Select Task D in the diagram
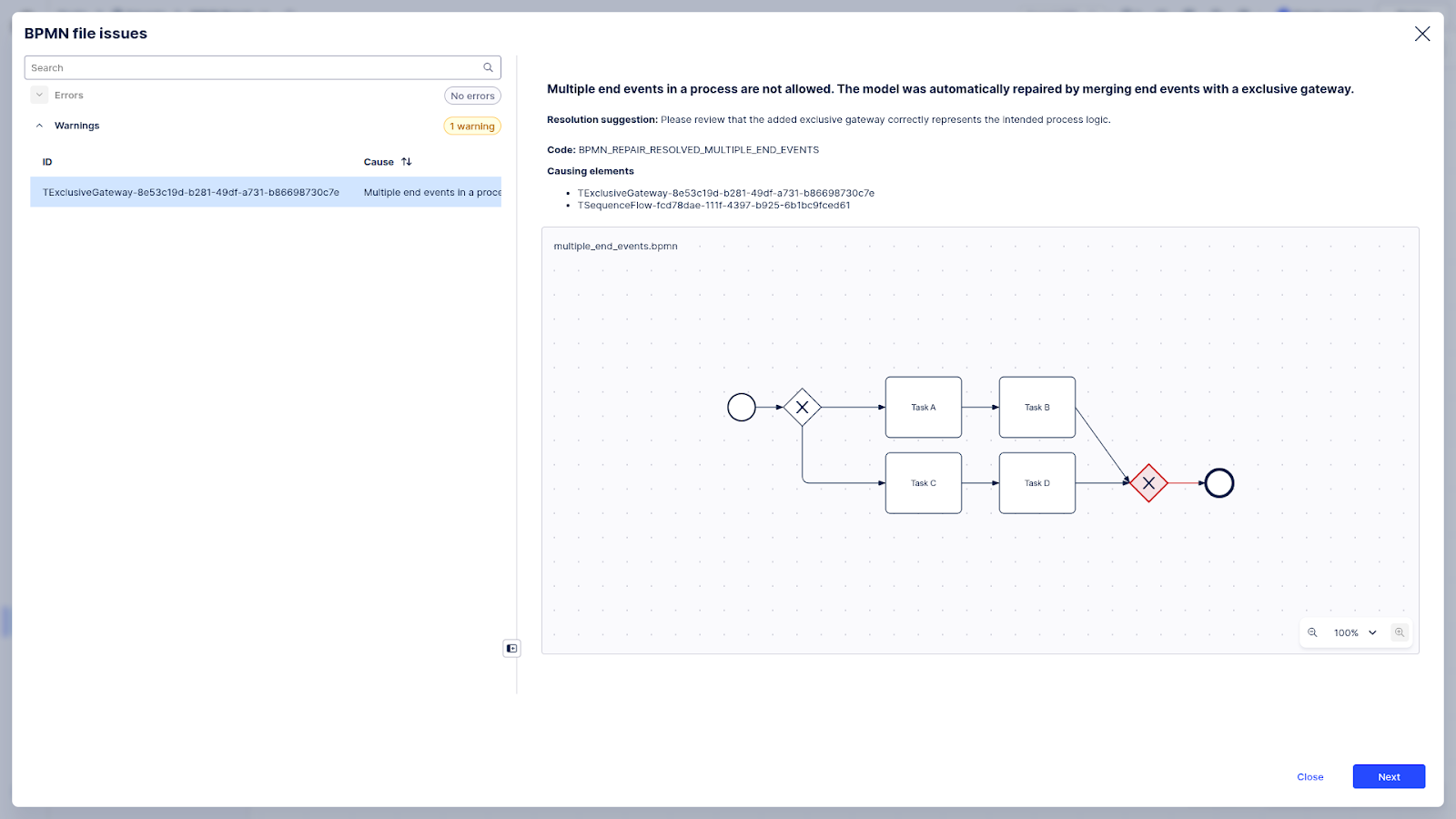This screenshot has width=1456, height=819. pos(1036,483)
